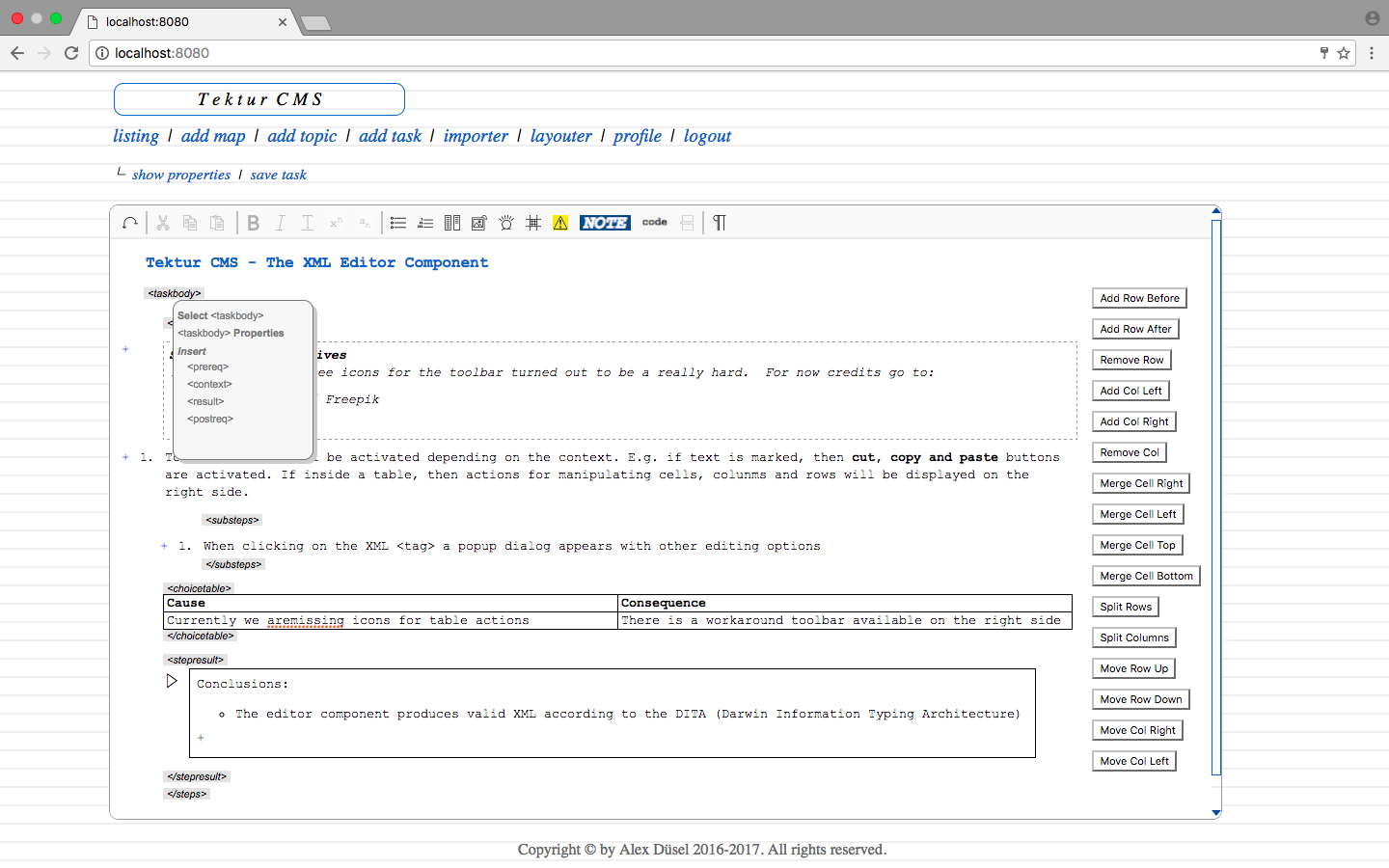Toggle the paragraph marks pilcrow icon
The image size is (1389, 868).
(720, 224)
